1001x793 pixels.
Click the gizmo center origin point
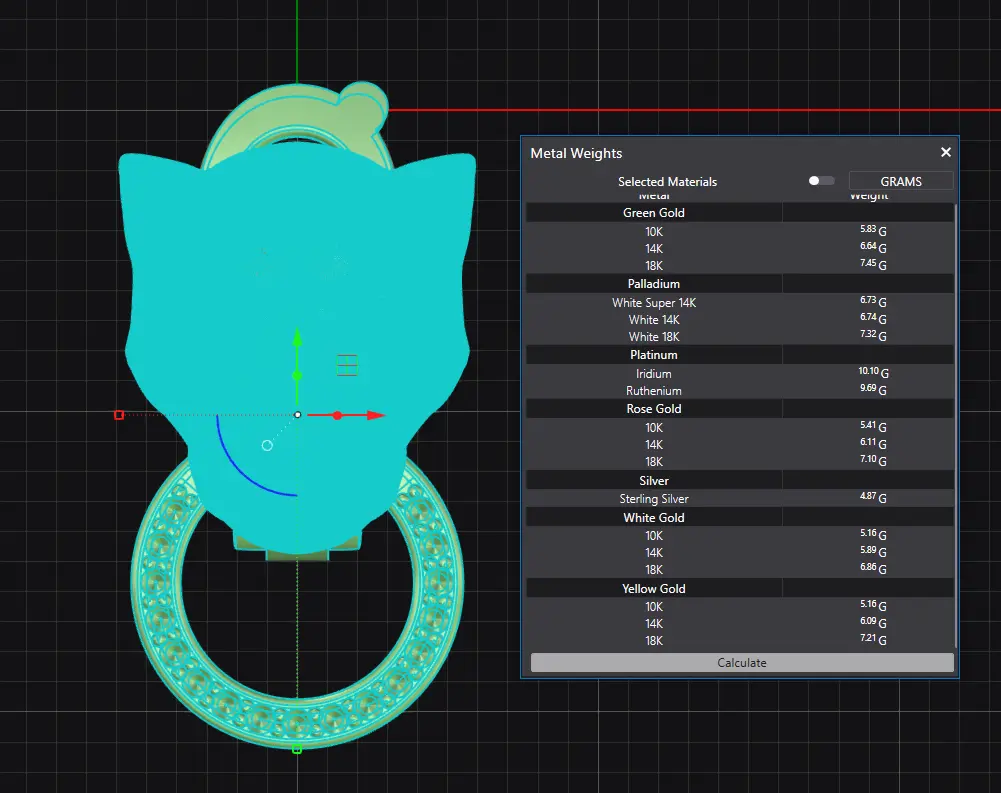297,415
